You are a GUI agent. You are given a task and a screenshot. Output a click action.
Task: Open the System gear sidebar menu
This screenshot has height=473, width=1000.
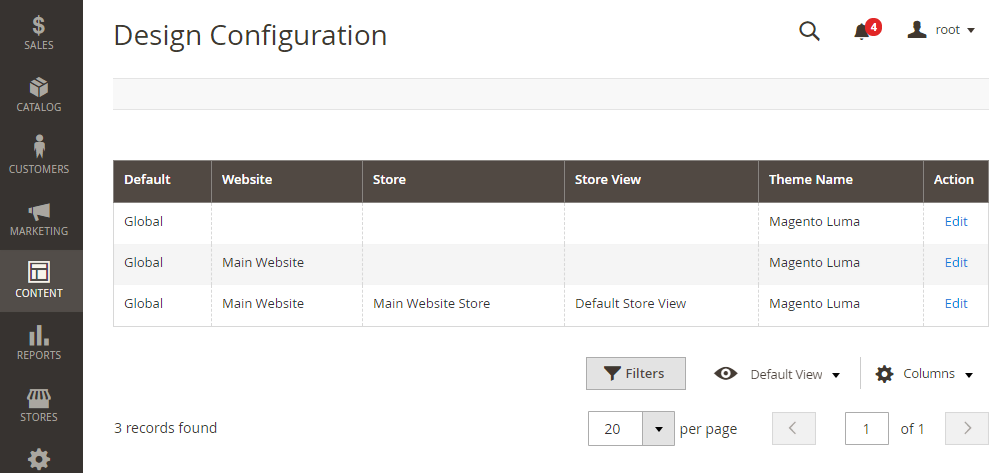39,459
